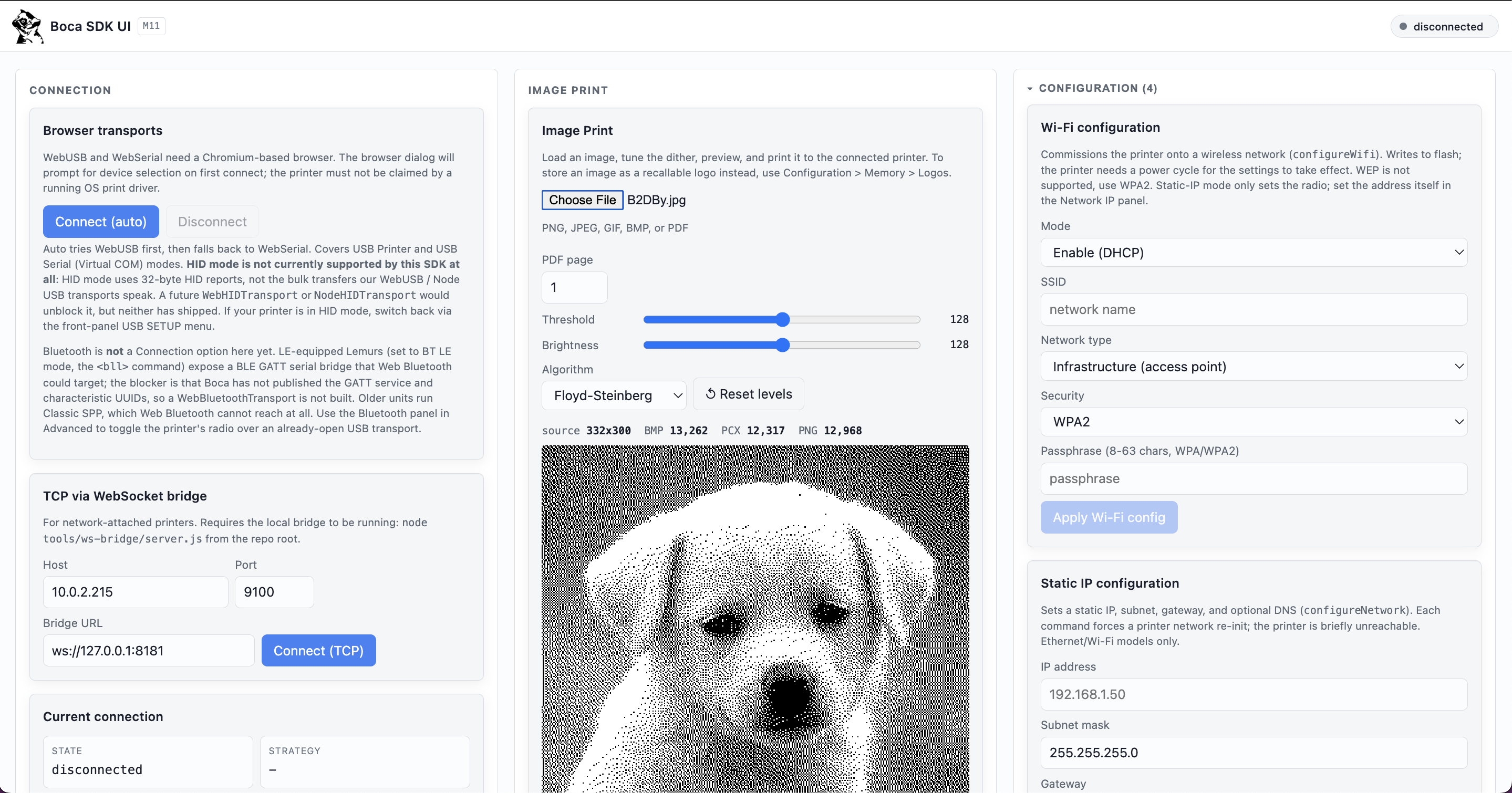Open the Algorithm Floyd-Steinberg dropdown
The image size is (1512, 793).
(614, 395)
